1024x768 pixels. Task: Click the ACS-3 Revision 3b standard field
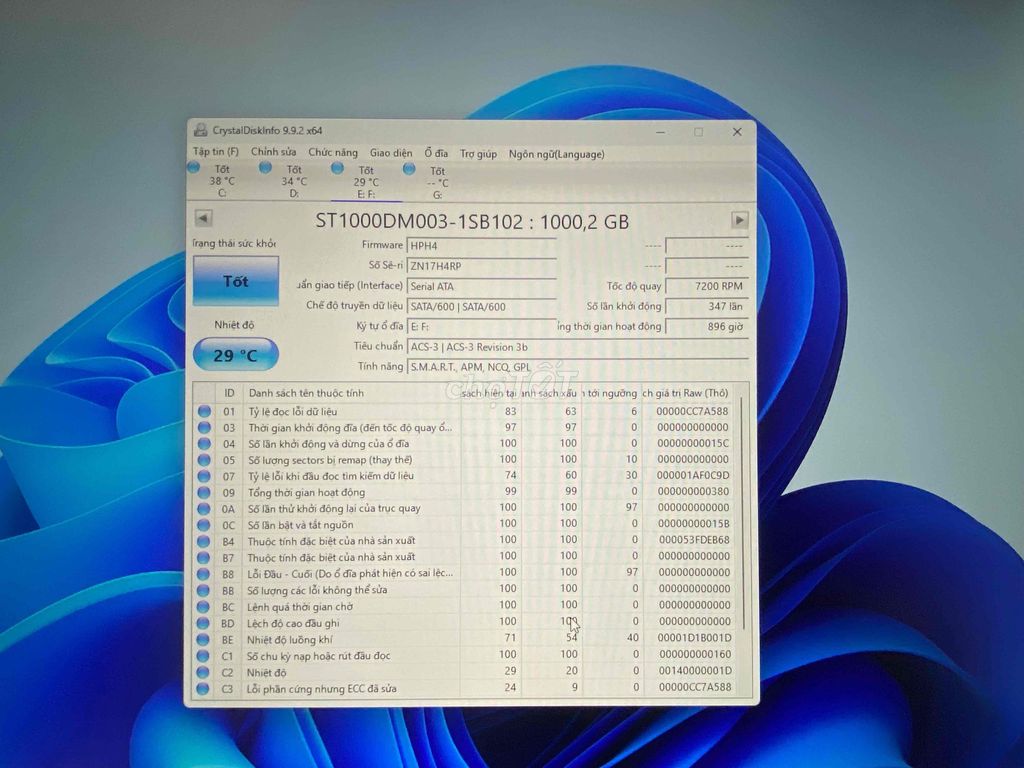point(577,347)
